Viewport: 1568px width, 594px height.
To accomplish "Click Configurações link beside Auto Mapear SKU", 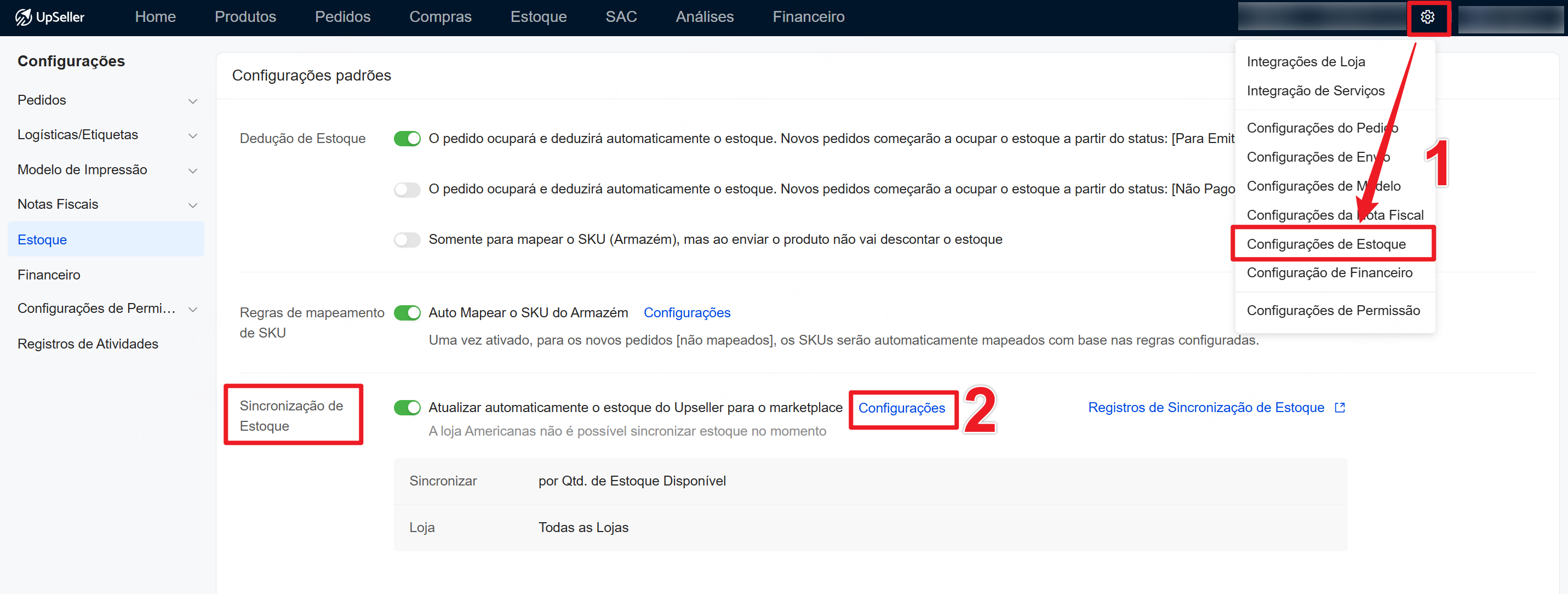I will point(686,313).
